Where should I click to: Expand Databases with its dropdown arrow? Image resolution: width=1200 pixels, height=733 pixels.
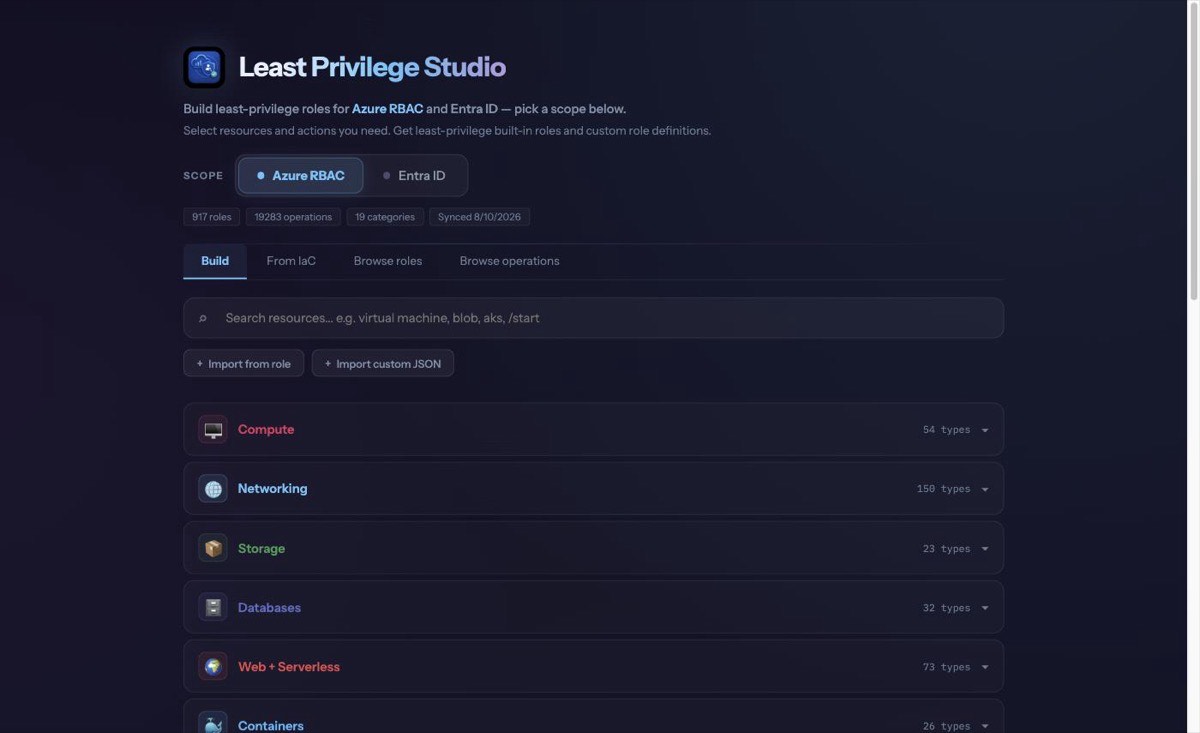coord(985,608)
